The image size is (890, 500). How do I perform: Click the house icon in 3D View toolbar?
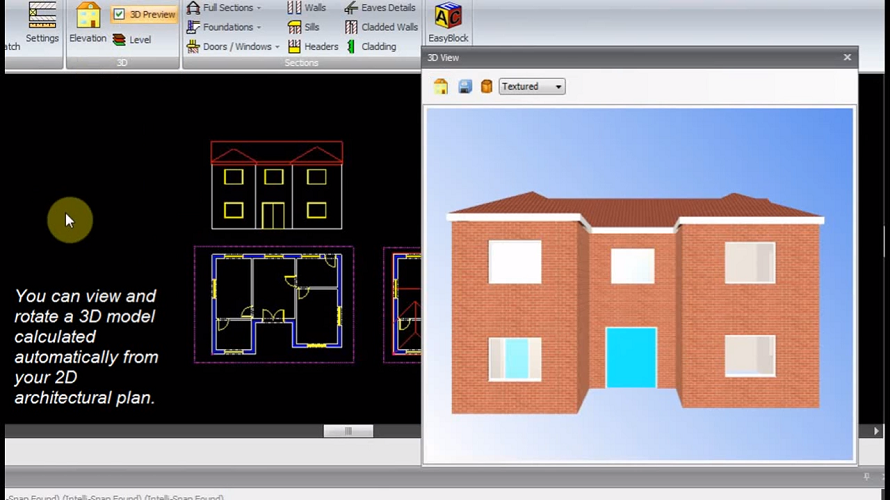point(440,87)
